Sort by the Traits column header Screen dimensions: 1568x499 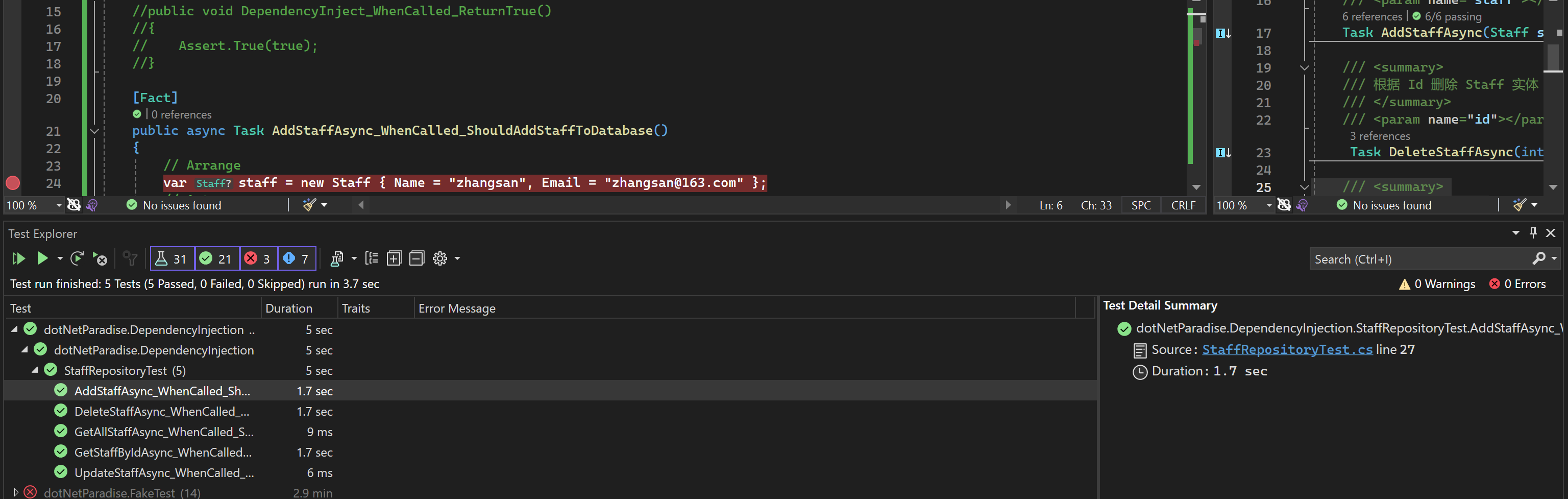coord(376,308)
